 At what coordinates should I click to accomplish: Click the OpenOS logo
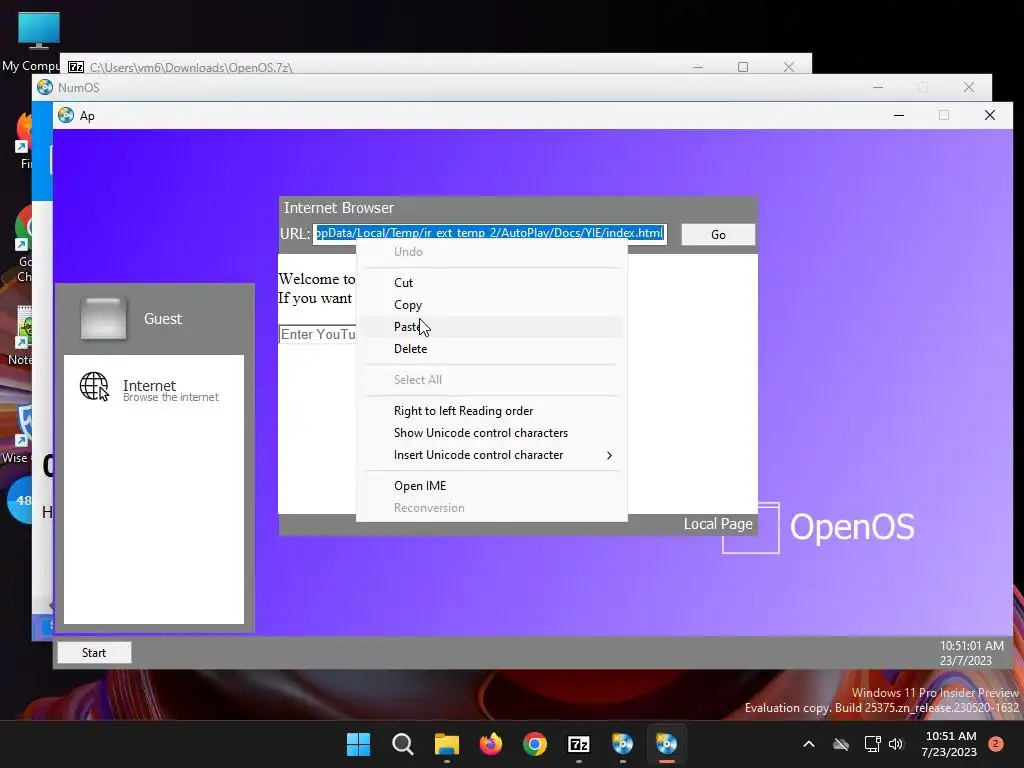[818, 528]
